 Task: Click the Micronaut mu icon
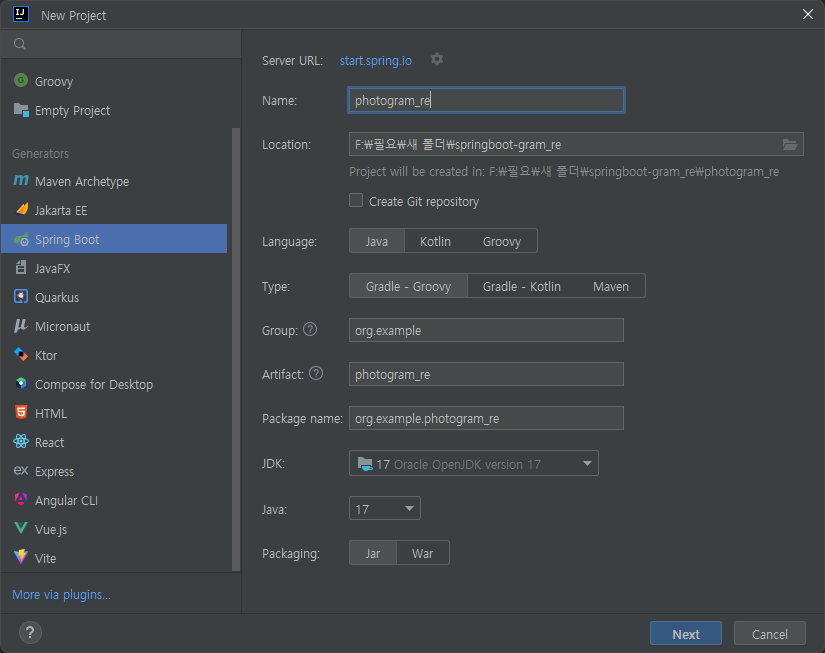pos(21,326)
